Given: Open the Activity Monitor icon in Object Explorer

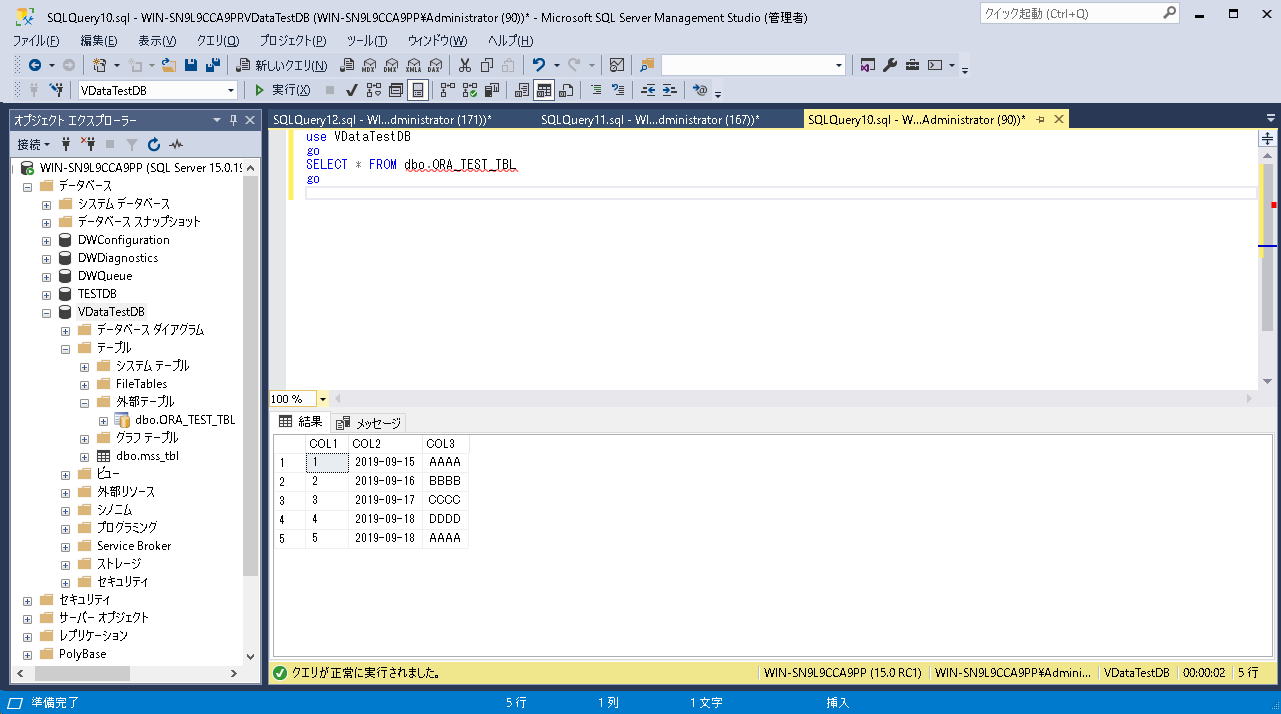Looking at the screenshot, I should coord(176,144).
